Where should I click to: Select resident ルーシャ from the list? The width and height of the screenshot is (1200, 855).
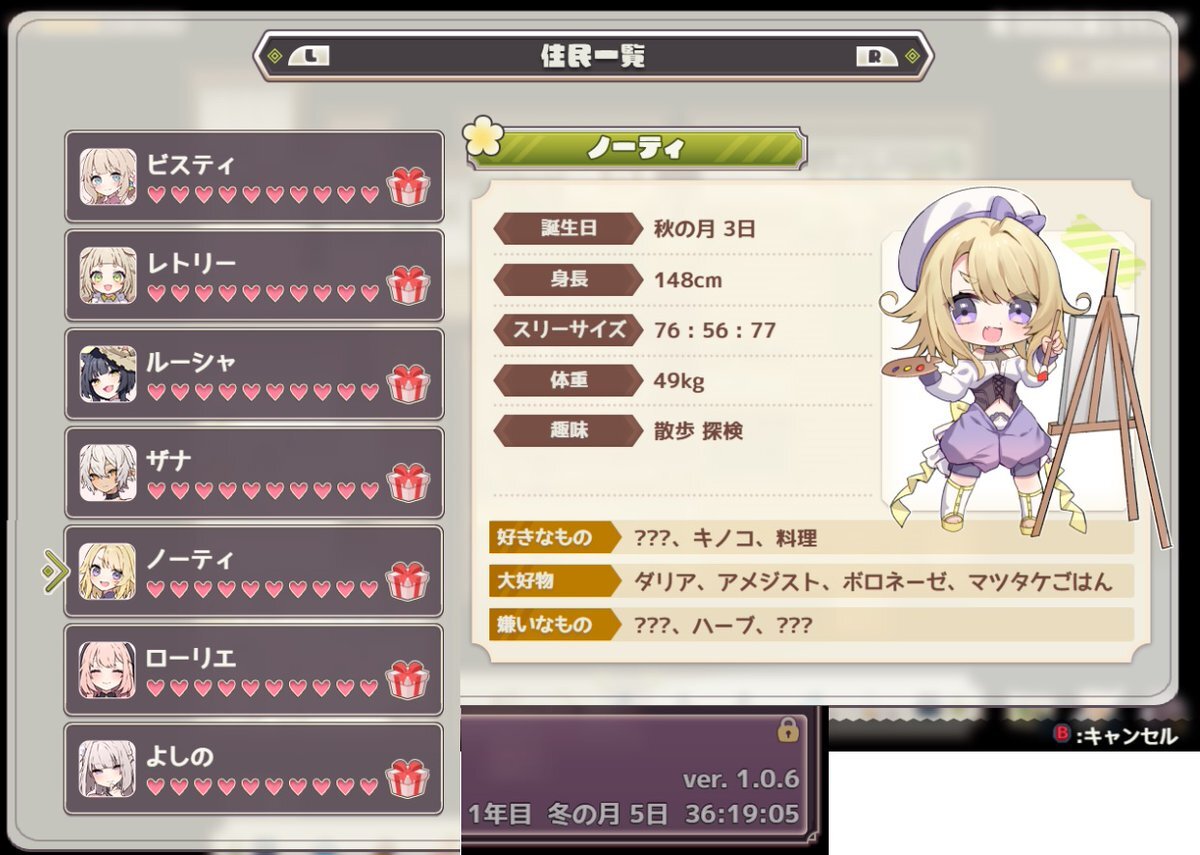click(254, 374)
